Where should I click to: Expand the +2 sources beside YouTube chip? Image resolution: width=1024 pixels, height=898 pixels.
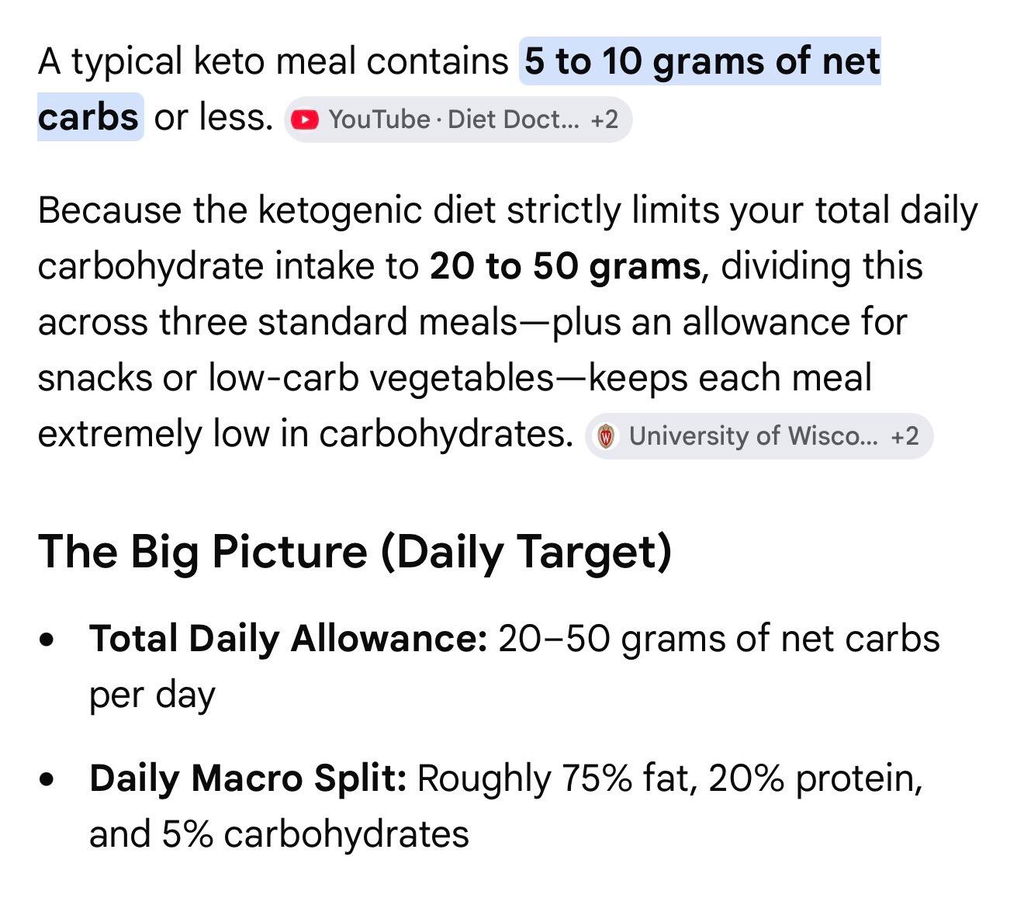coord(604,120)
